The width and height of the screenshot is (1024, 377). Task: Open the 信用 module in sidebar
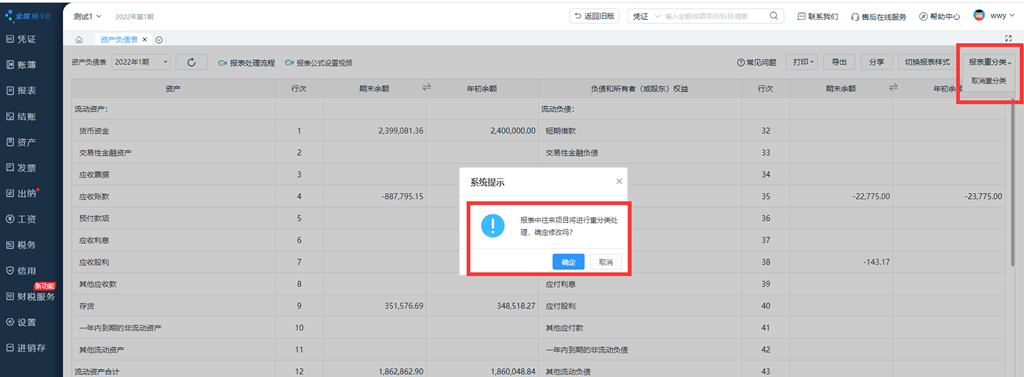21,270
